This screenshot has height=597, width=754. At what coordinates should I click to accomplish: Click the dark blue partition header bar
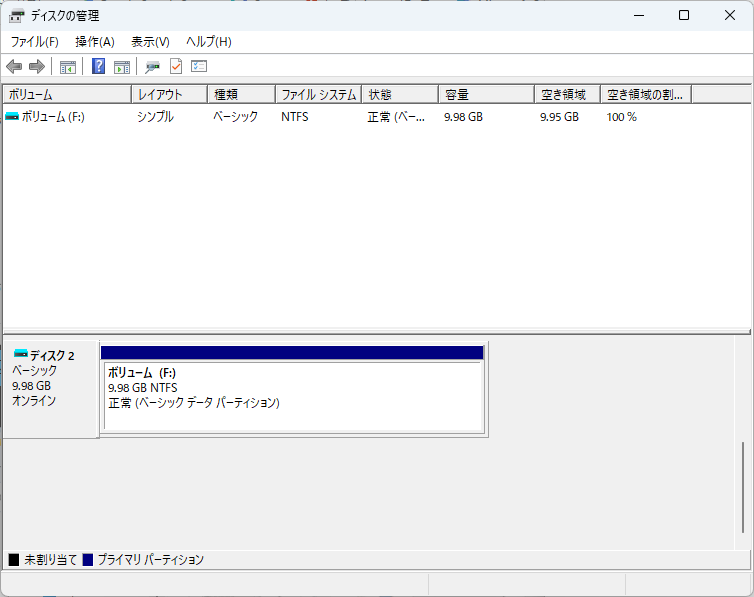tap(292, 352)
